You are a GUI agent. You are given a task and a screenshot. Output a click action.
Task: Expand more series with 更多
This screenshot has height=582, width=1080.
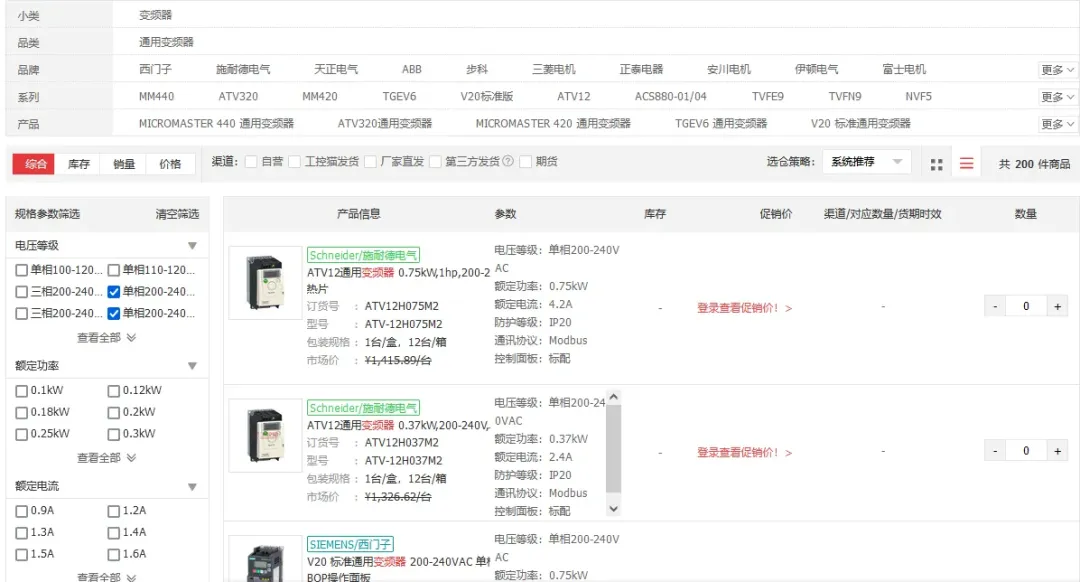coord(1057,97)
